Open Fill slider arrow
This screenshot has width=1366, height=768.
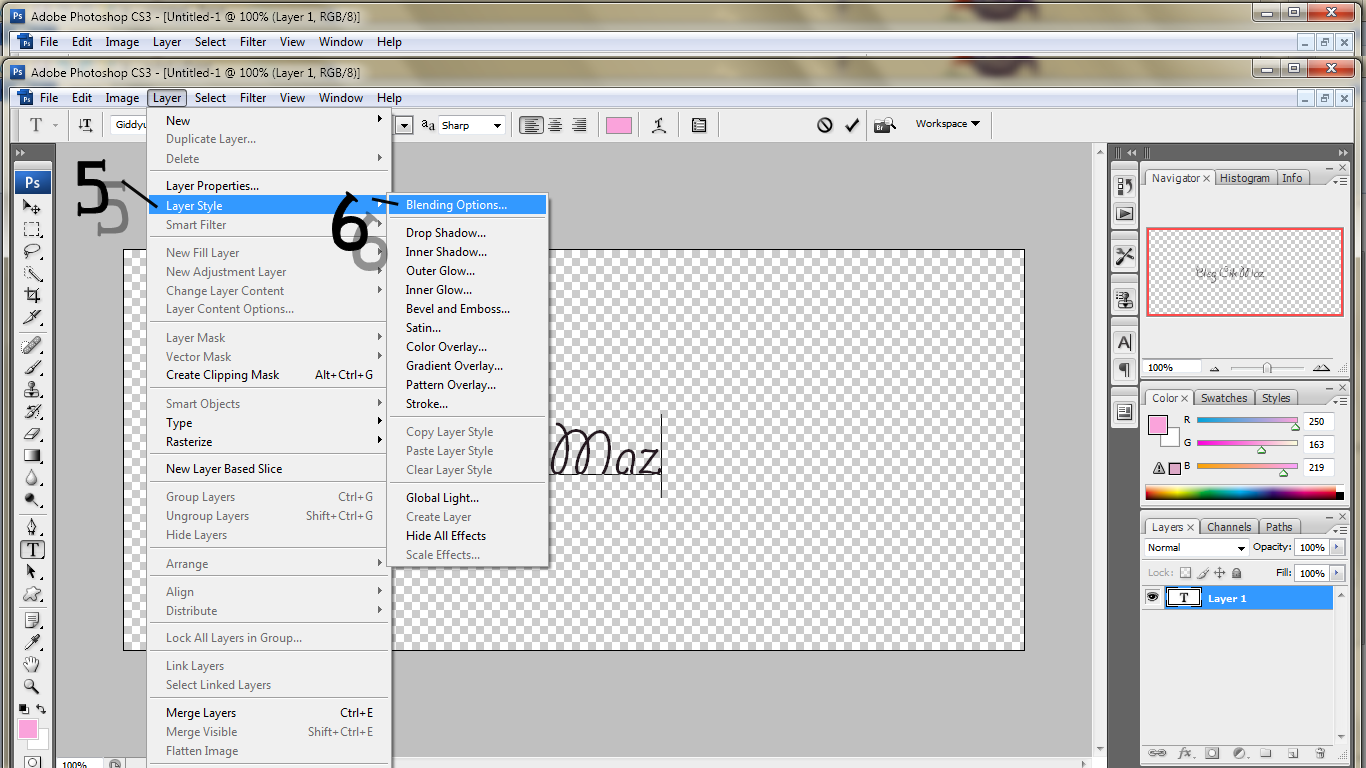[1335, 573]
